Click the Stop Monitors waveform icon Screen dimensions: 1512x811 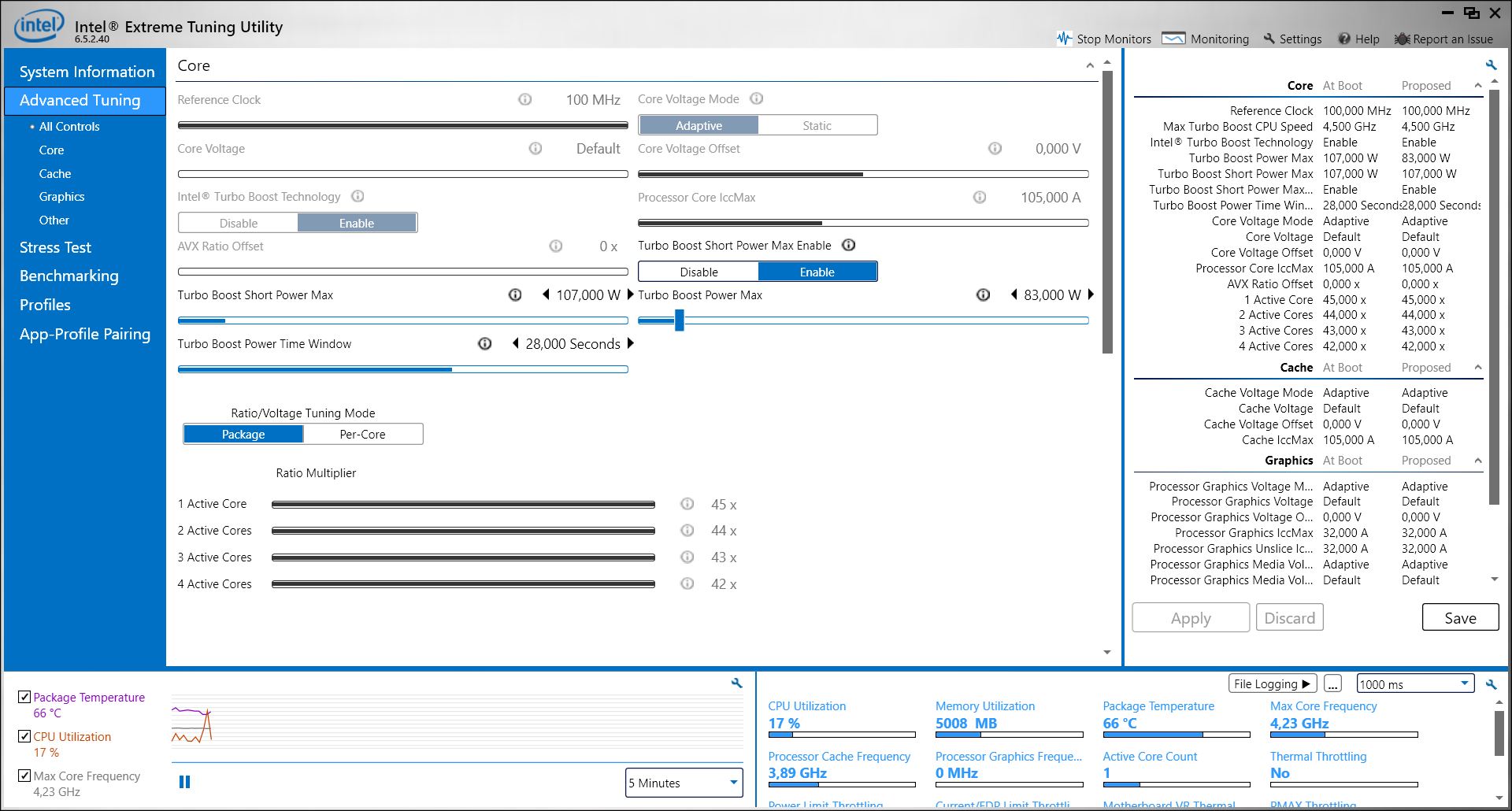pos(1064,39)
